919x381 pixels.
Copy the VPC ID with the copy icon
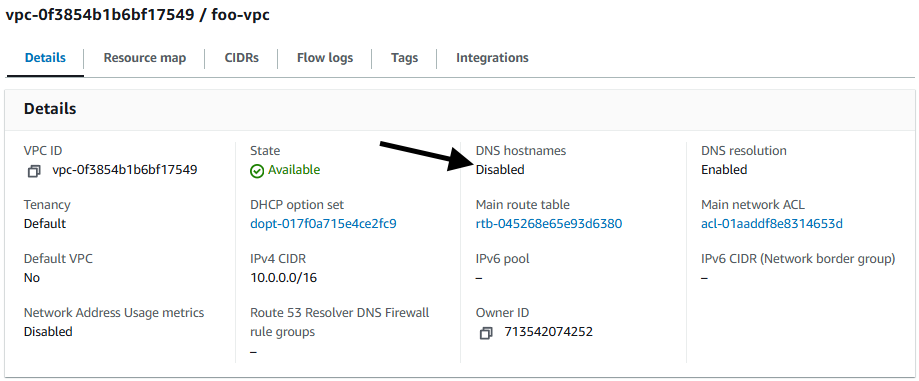point(34,171)
